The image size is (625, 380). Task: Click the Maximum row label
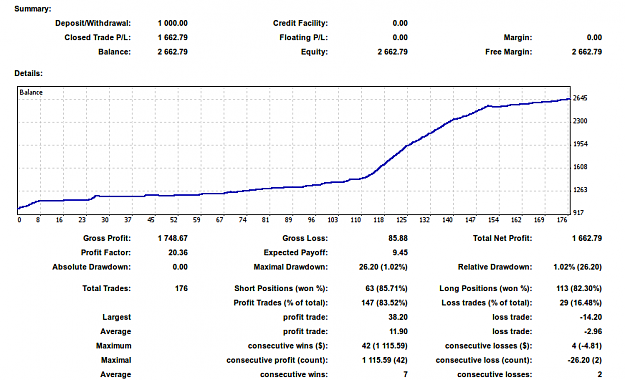coord(114,346)
